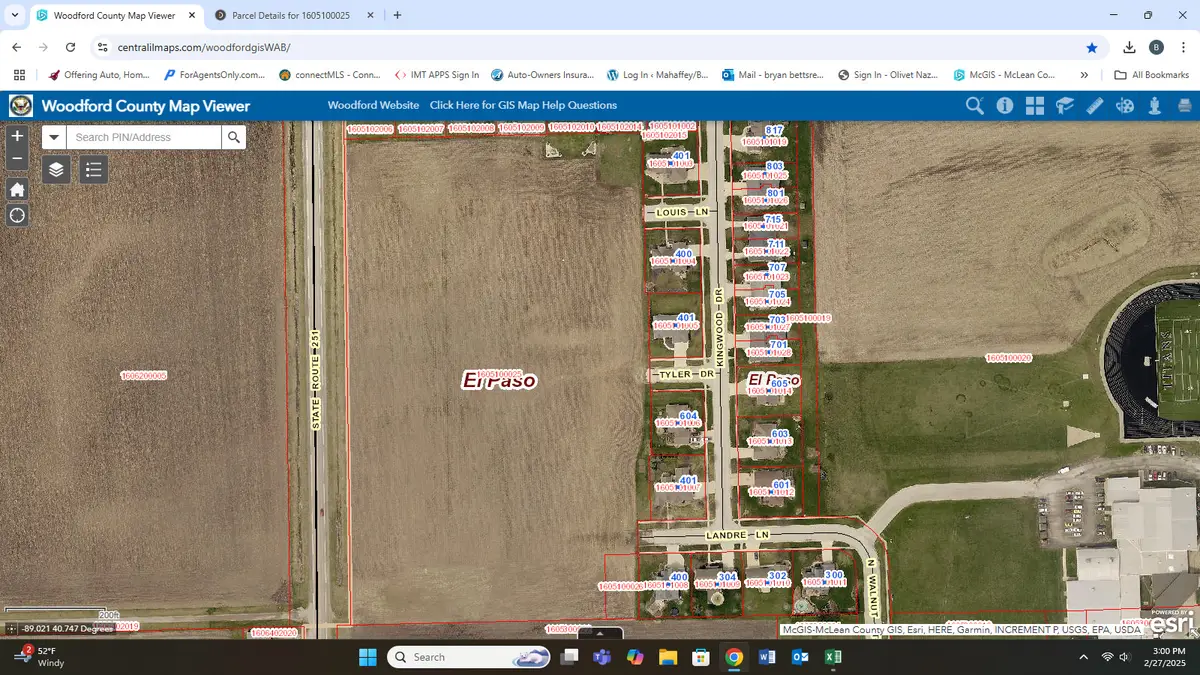Open the Layers panel icon
The image size is (1200, 675).
[56, 170]
